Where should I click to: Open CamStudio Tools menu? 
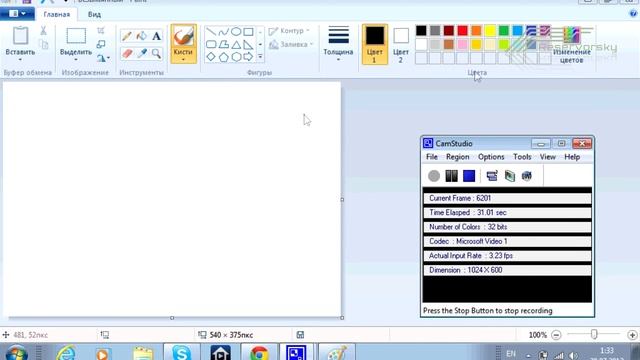[522, 157]
